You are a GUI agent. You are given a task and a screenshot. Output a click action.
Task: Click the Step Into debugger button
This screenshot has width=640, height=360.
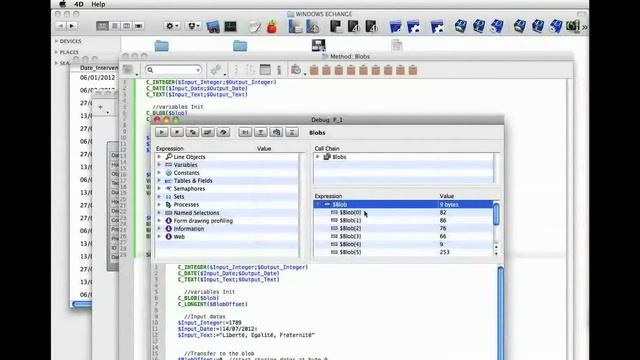coord(260,132)
